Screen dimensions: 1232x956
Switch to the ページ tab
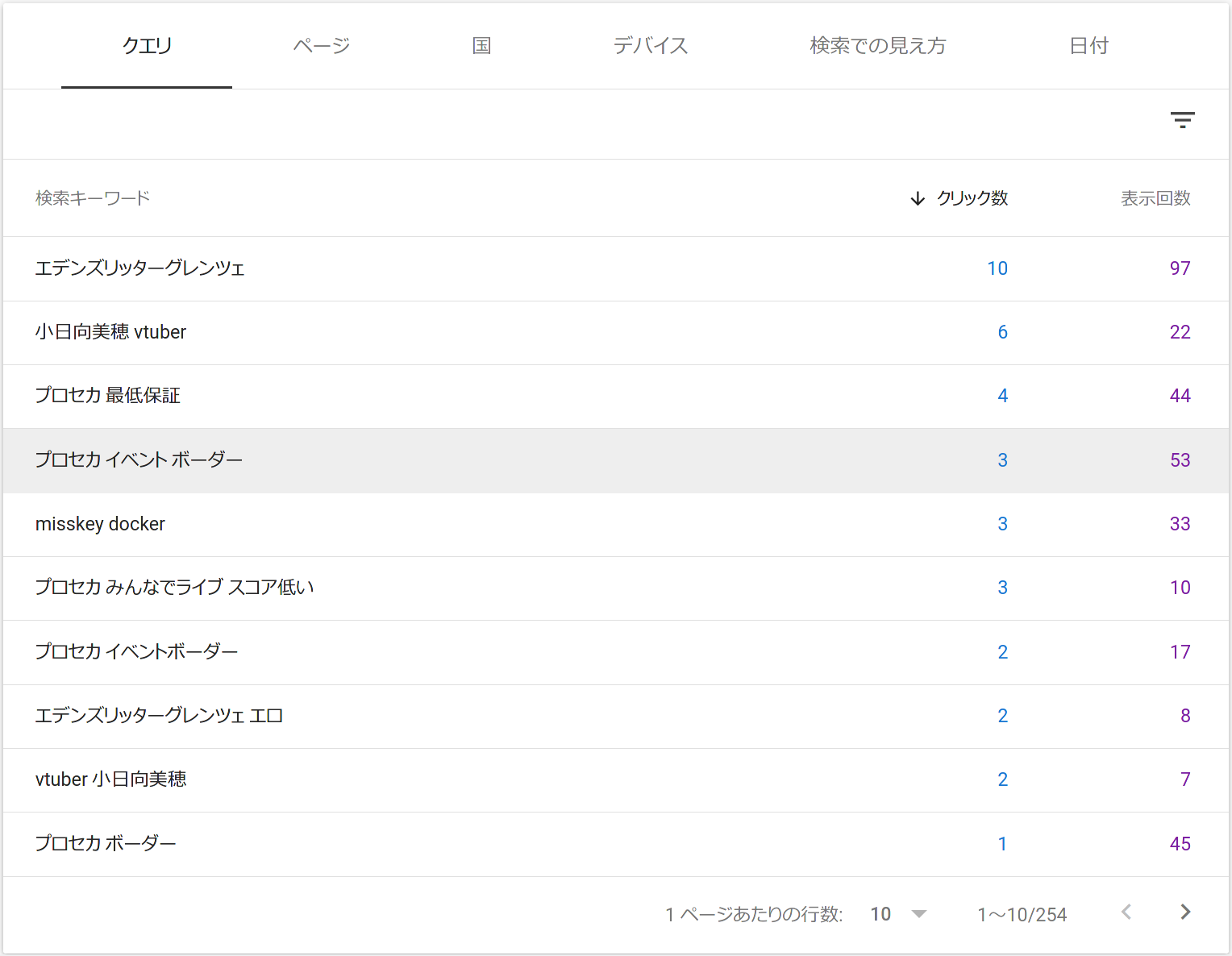point(322,46)
